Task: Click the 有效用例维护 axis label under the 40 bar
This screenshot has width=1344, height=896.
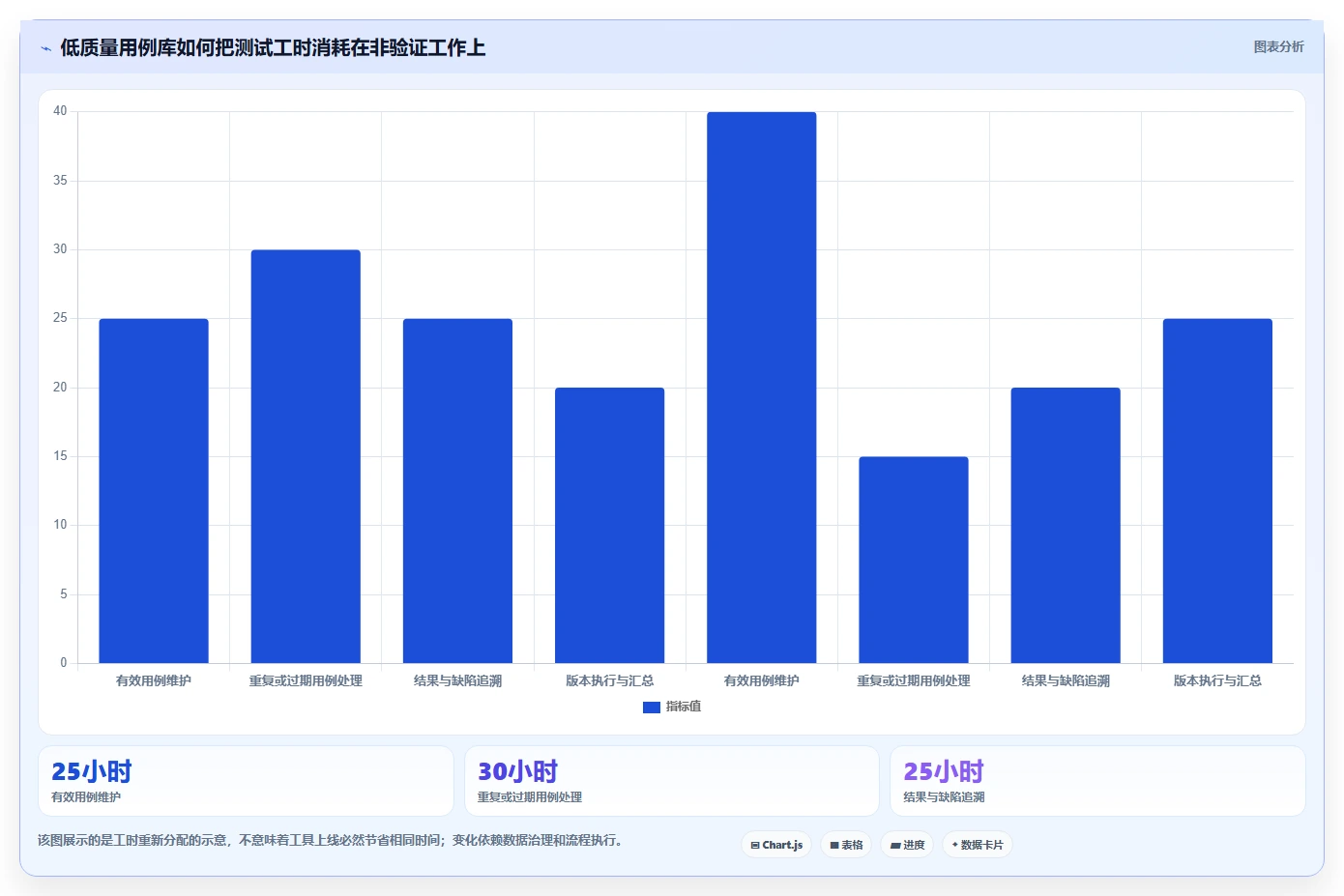Action: [762, 680]
